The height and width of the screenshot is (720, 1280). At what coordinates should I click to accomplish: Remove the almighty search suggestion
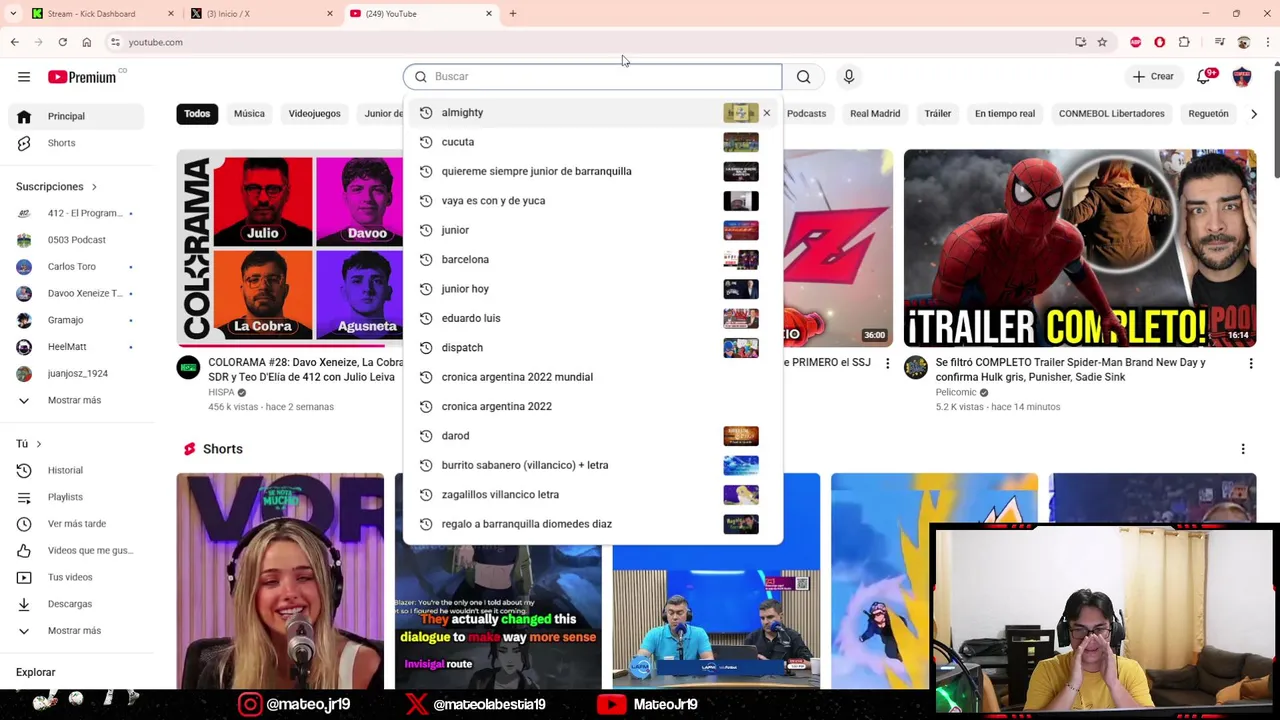[x=767, y=113]
